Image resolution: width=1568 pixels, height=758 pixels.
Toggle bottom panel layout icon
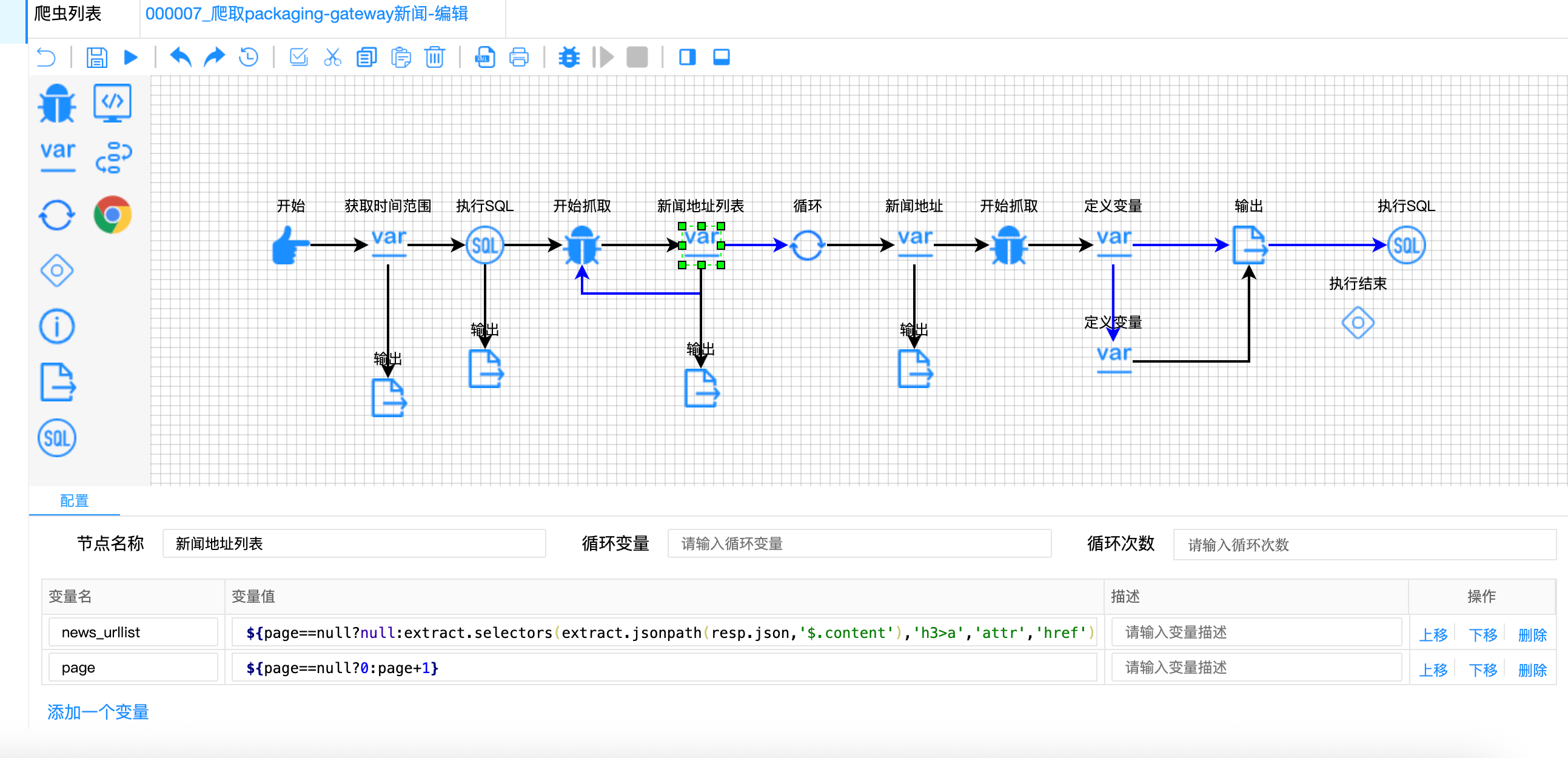(722, 58)
